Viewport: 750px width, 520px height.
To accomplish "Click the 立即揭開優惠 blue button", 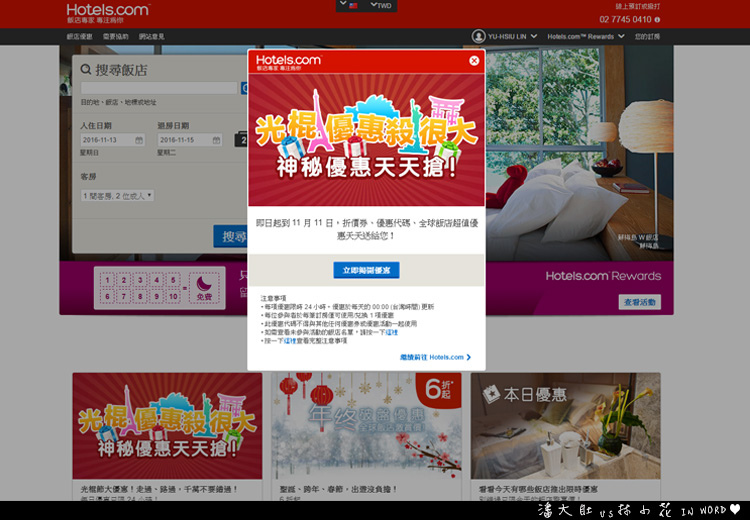I will tap(366, 270).
